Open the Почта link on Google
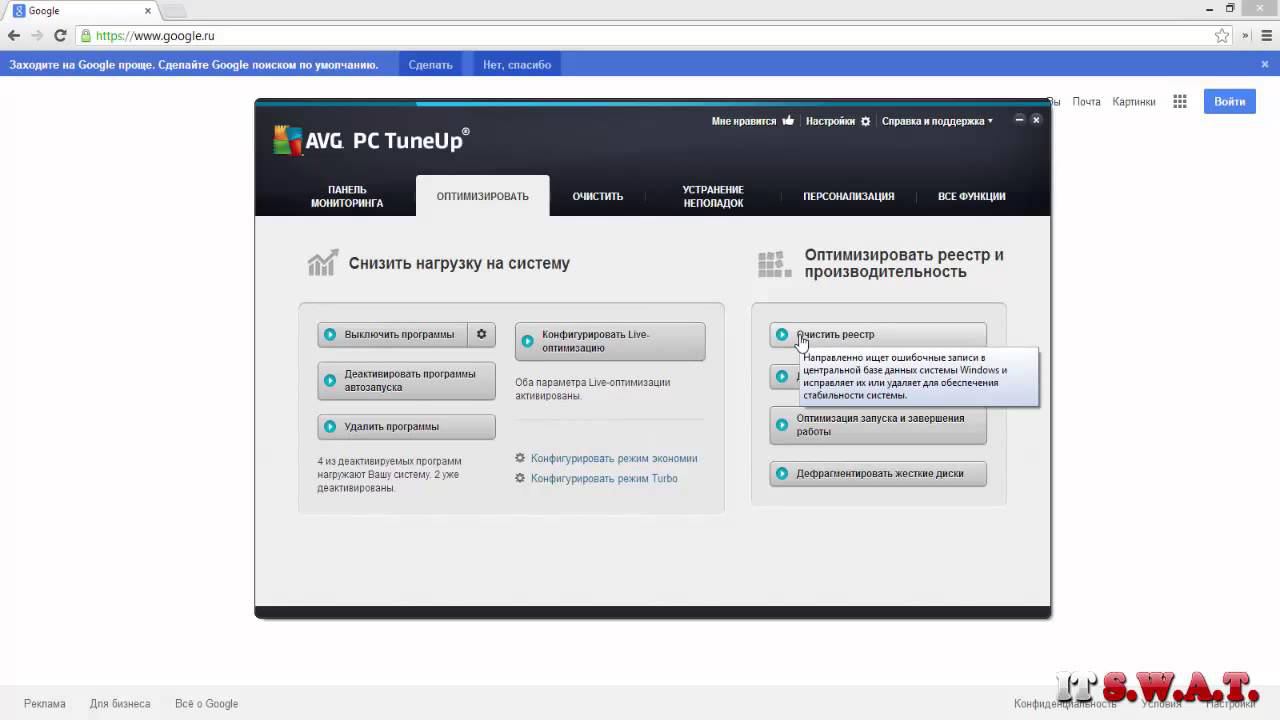This screenshot has height=720, width=1280. click(x=1086, y=101)
